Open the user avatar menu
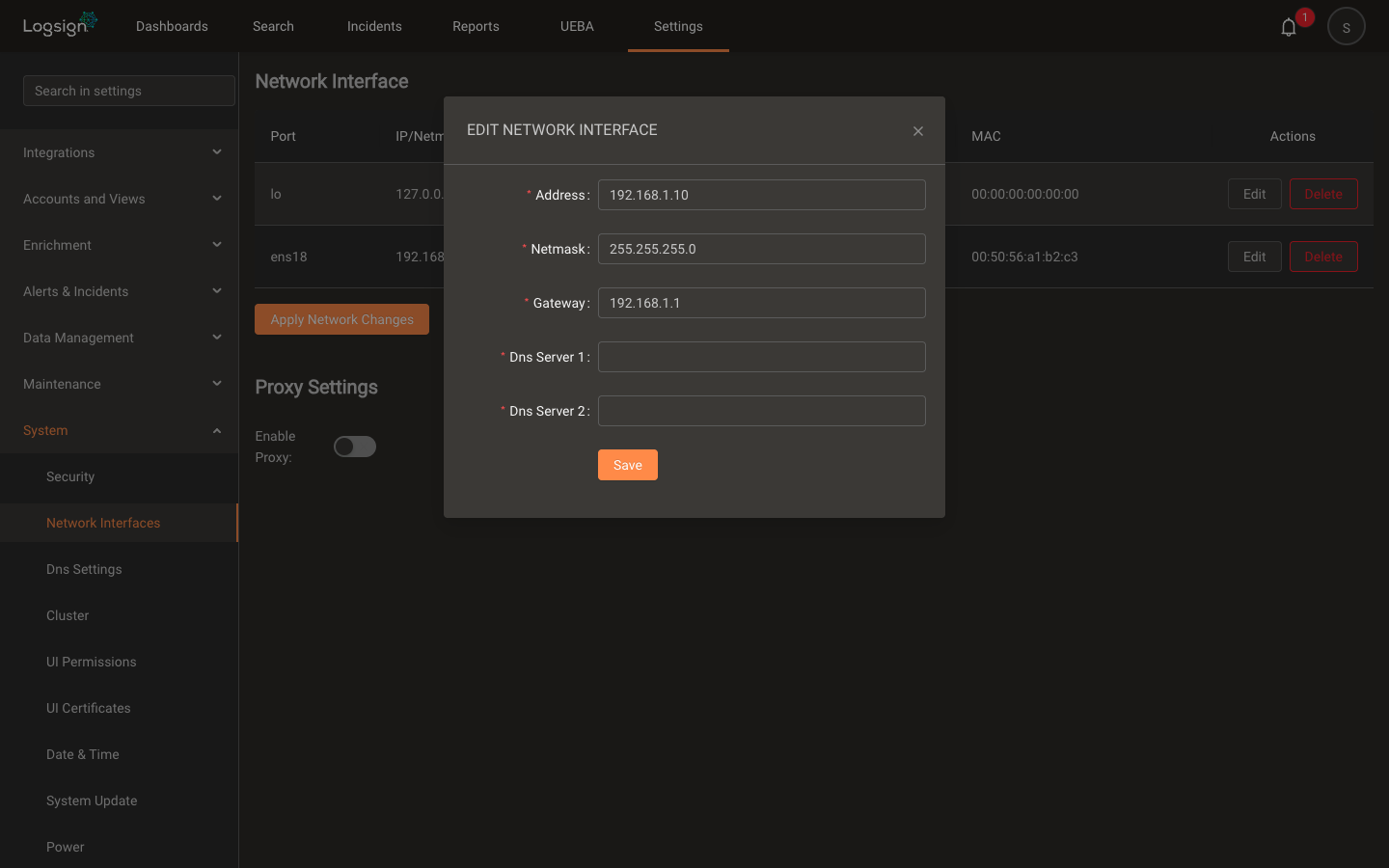The width and height of the screenshot is (1389, 868). coord(1347,26)
